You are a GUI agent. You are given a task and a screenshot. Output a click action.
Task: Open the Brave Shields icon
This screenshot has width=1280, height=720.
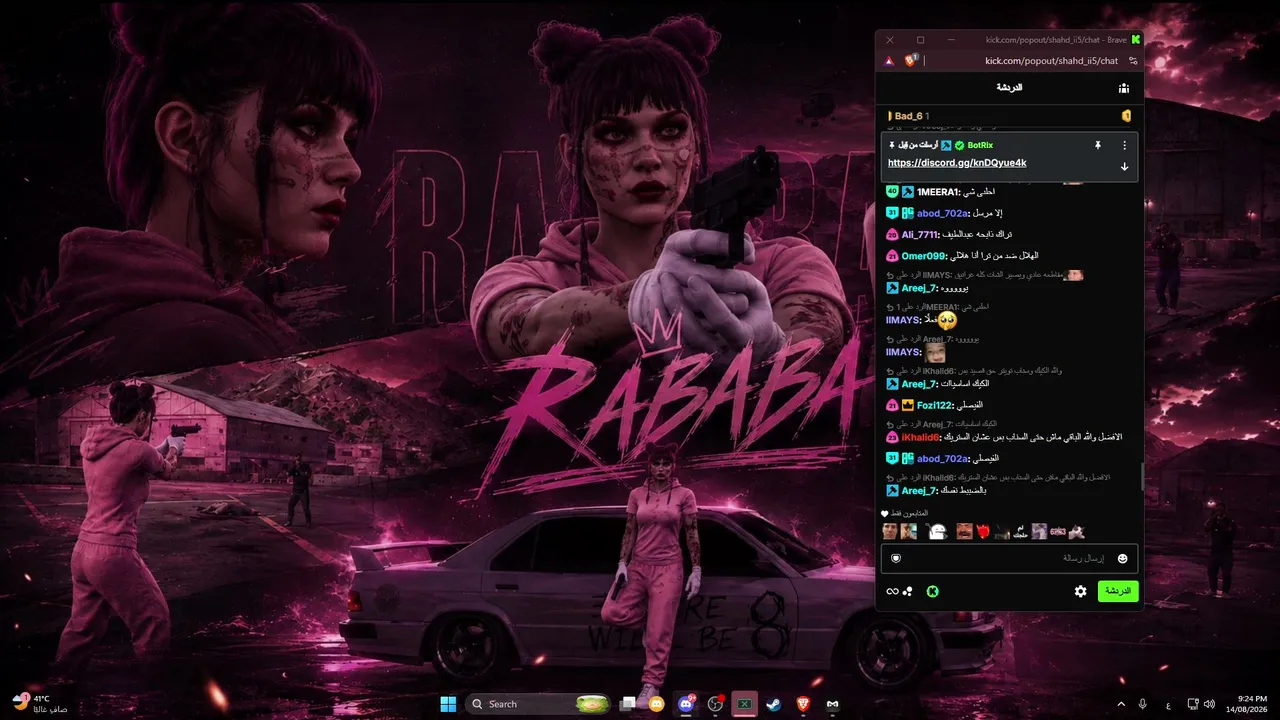click(x=911, y=60)
